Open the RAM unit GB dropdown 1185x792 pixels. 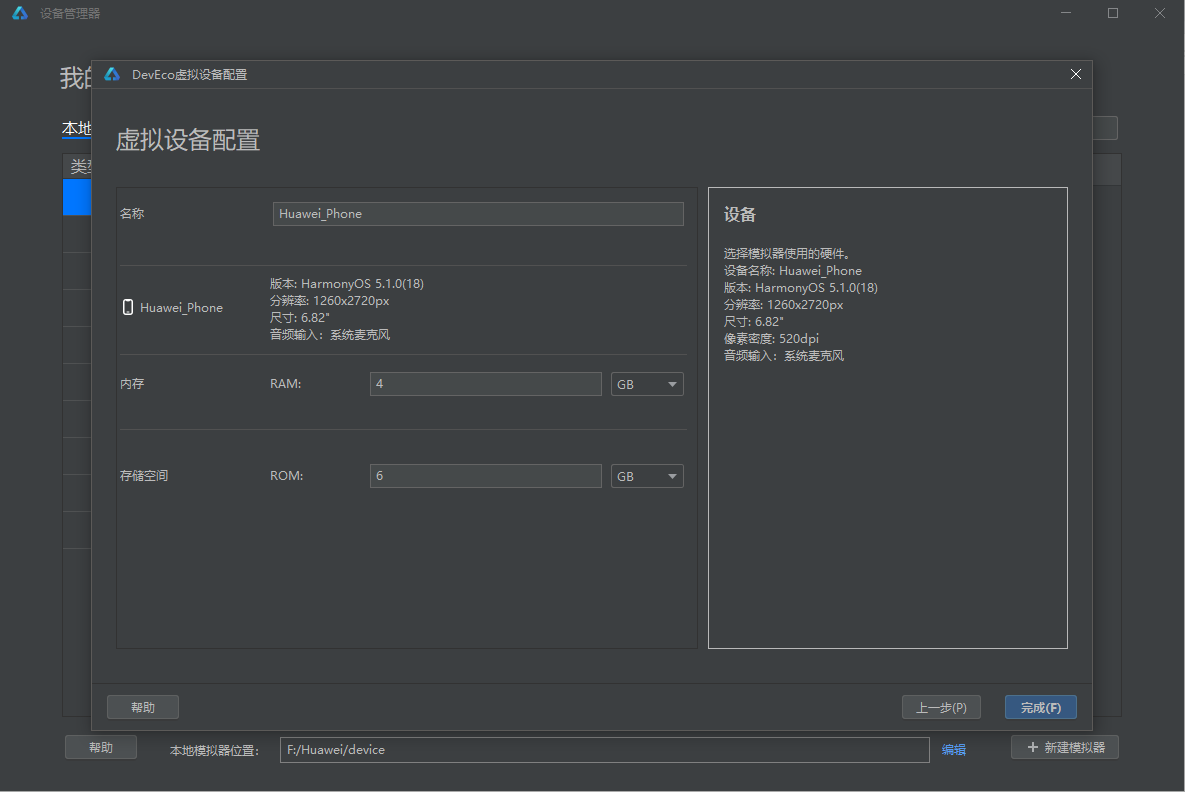(x=647, y=385)
